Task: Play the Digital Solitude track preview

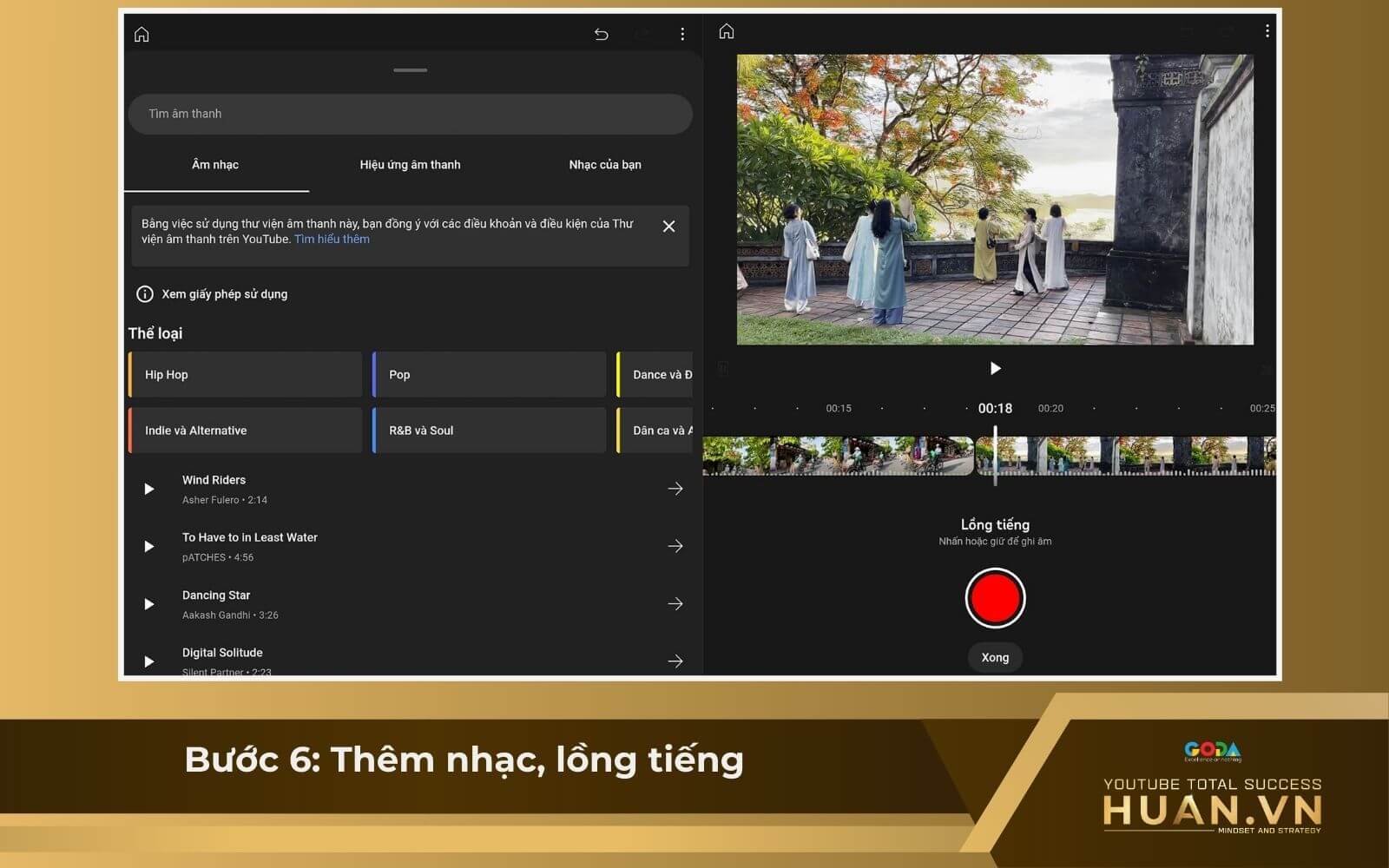Action: tap(148, 661)
